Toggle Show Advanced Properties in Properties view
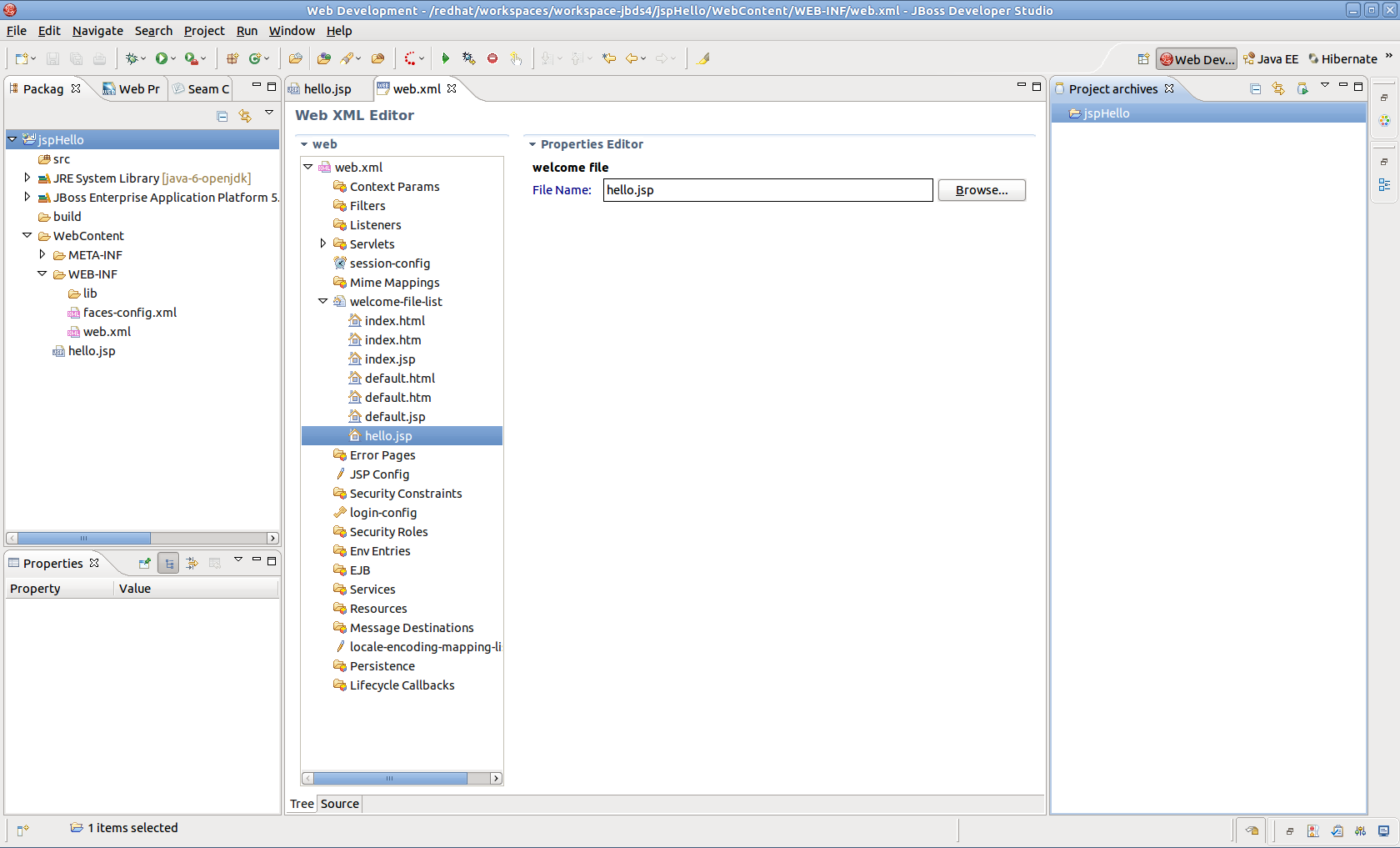 [192, 564]
